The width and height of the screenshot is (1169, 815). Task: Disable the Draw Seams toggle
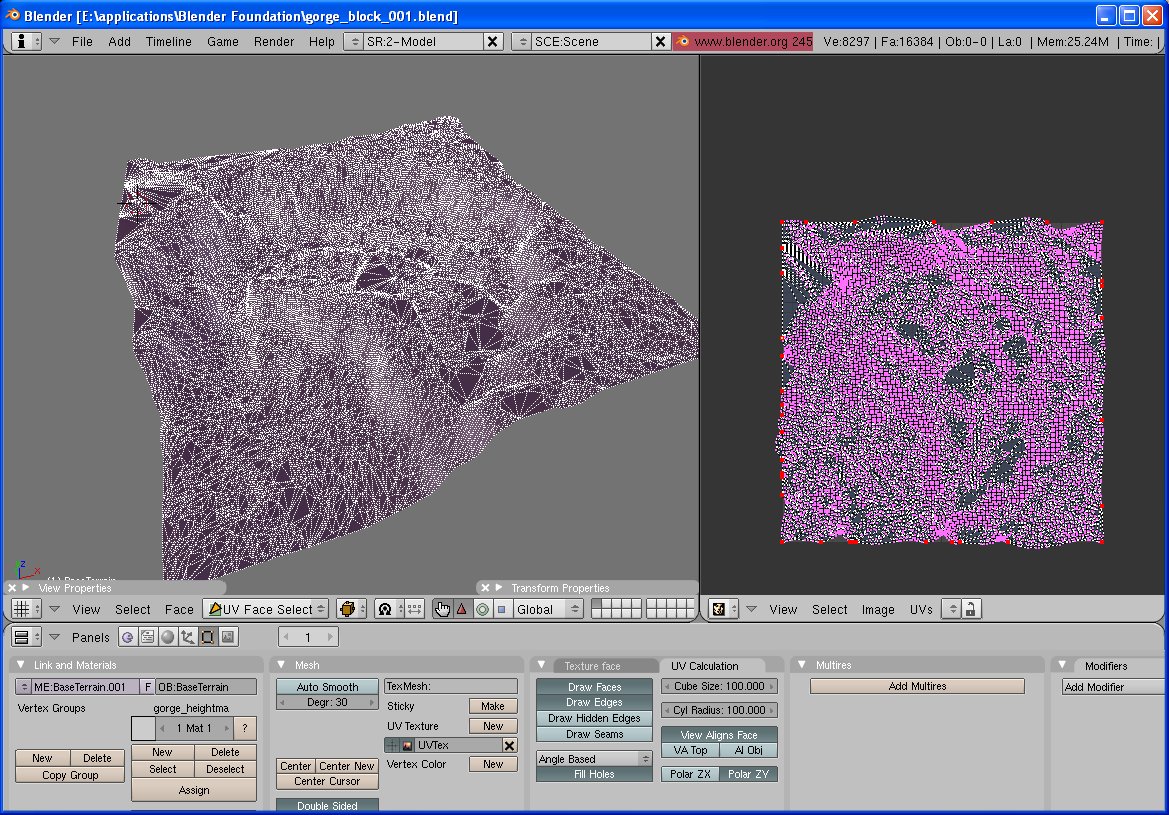click(594, 734)
